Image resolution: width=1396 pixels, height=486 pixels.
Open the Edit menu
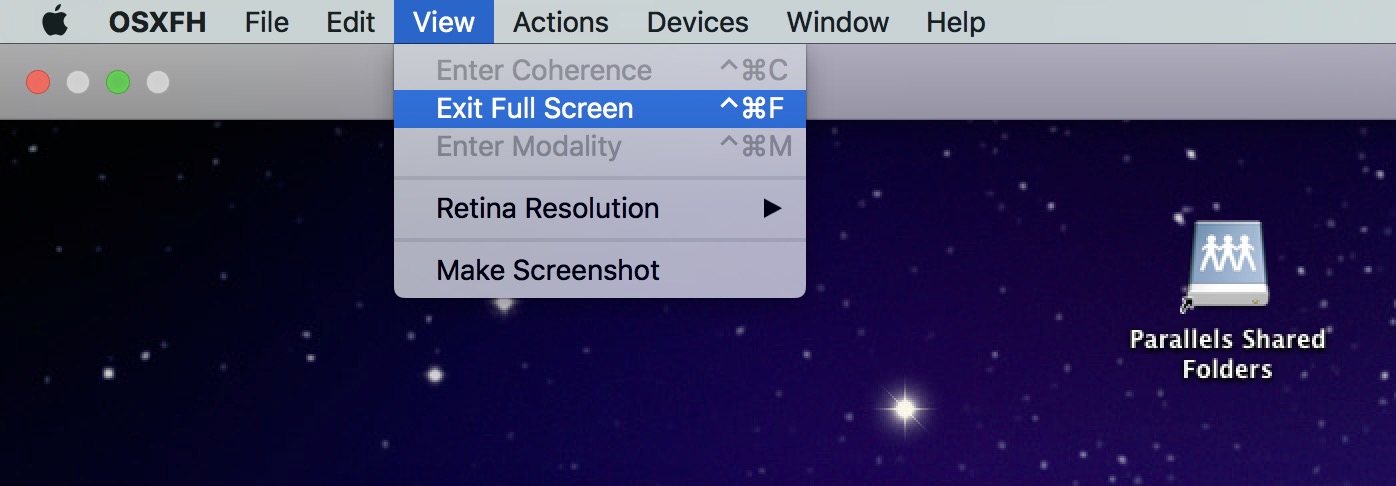351,22
